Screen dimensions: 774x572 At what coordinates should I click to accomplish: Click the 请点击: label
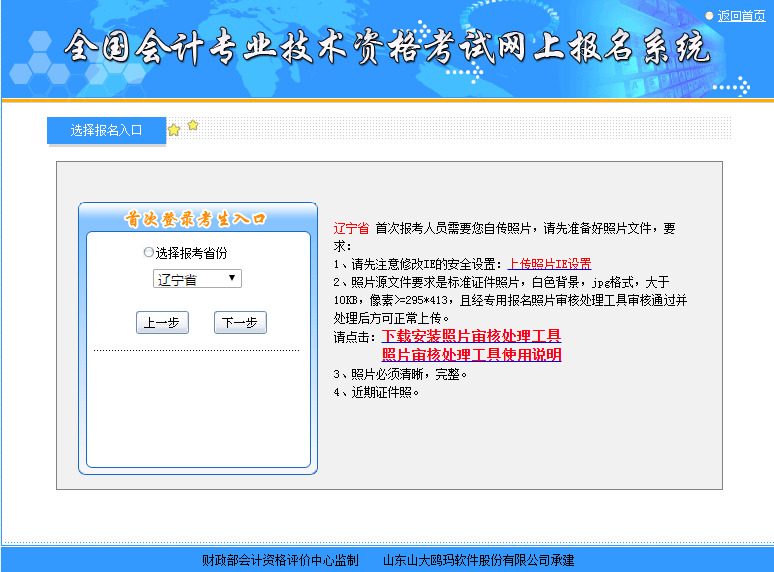pyautogui.click(x=355, y=337)
